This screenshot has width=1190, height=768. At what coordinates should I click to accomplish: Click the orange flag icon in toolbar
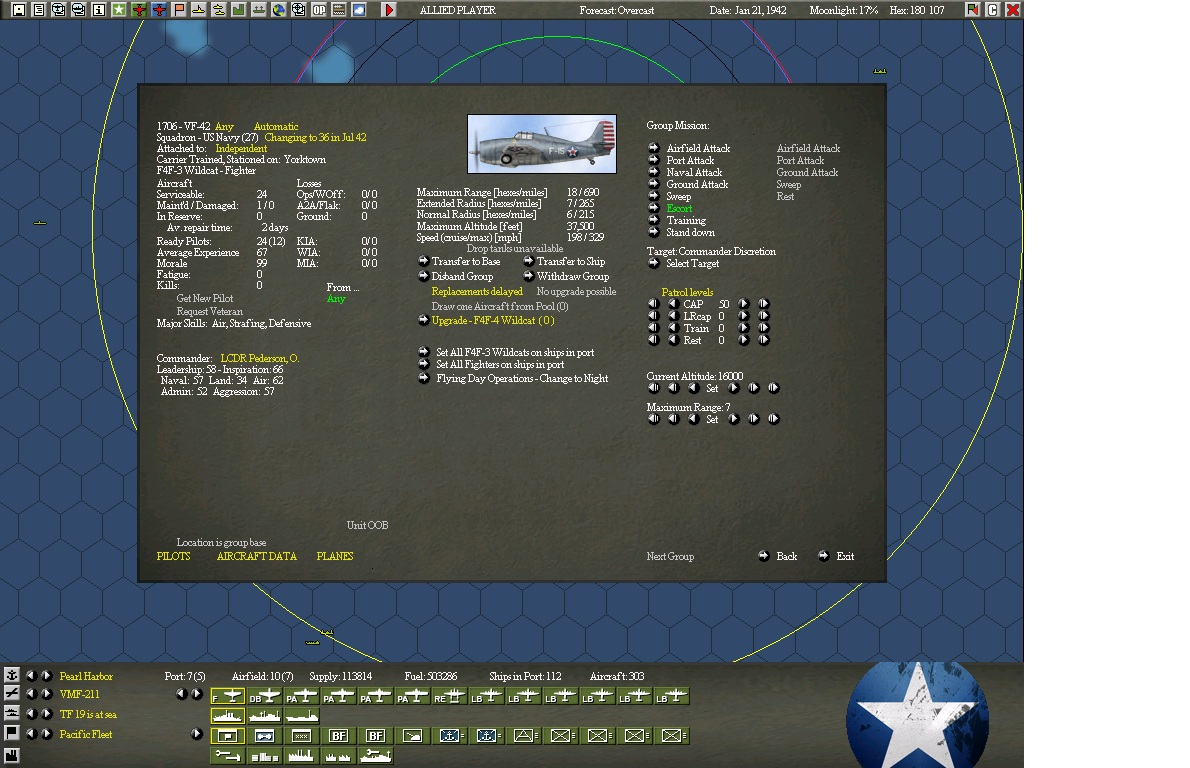(178, 10)
